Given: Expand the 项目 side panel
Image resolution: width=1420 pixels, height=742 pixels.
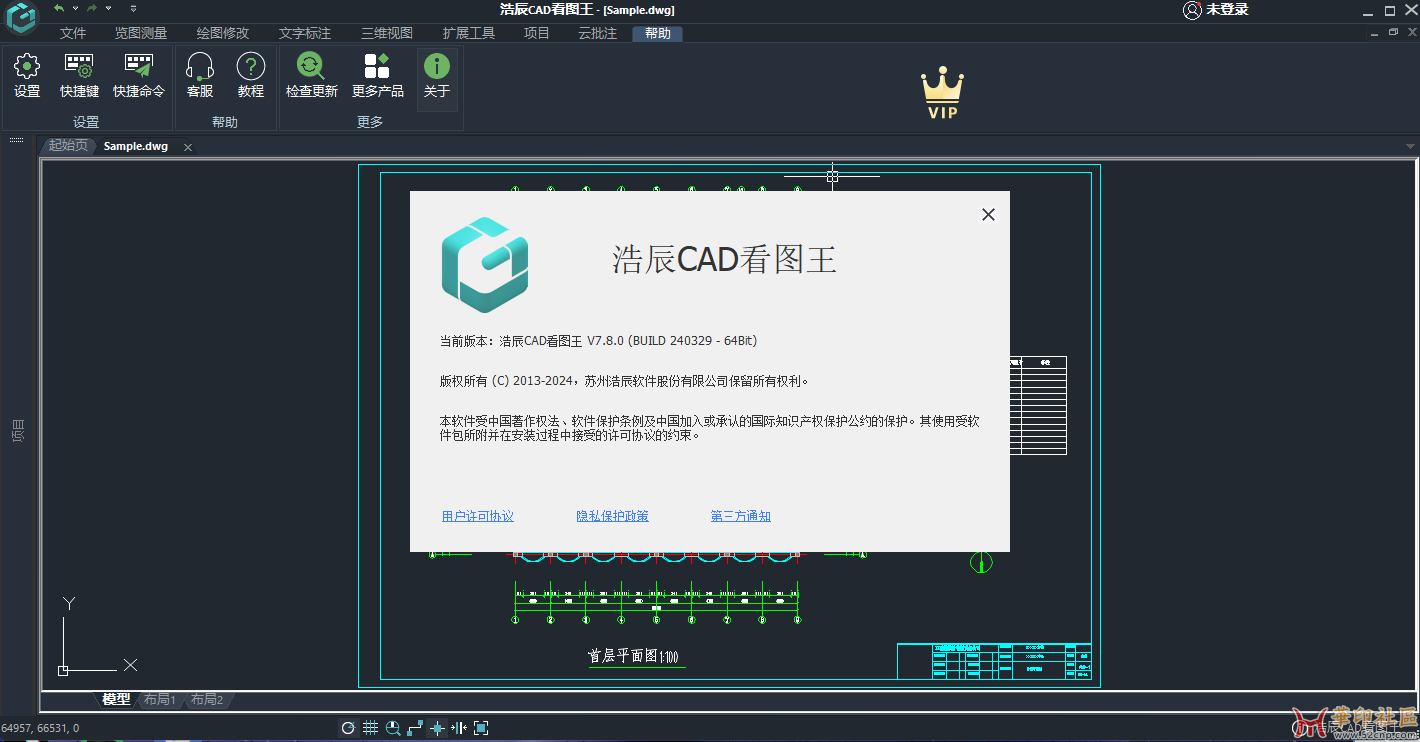Looking at the screenshot, I should (17, 431).
